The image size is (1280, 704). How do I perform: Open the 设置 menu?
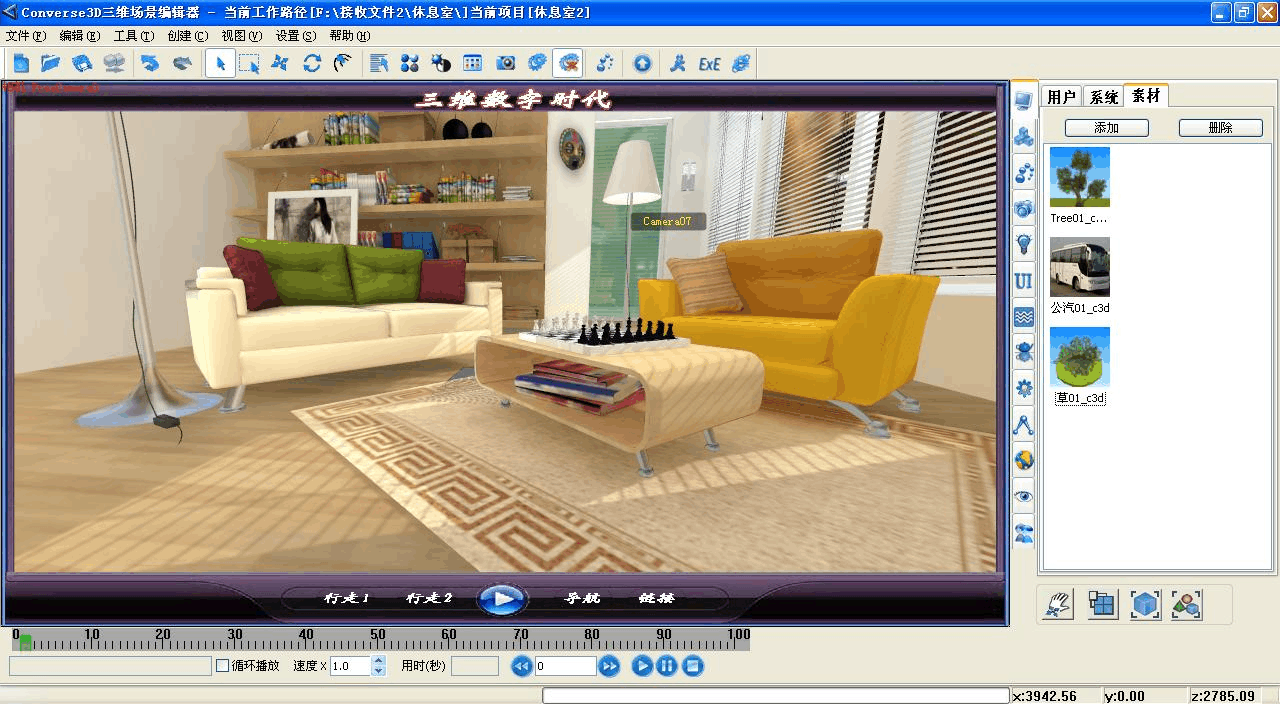[x=296, y=35]
